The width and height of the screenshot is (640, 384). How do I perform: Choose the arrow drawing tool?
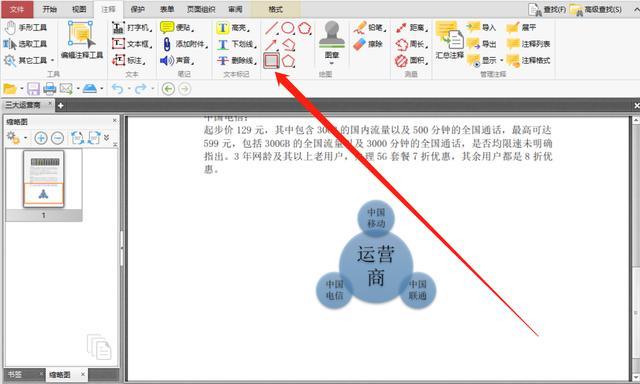click(x=271, y=44)
